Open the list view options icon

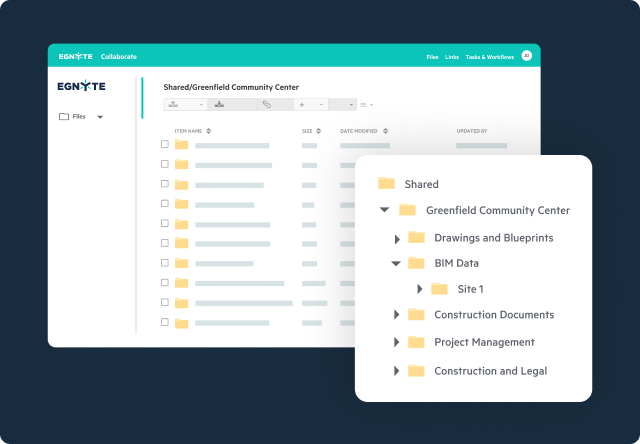click(x=365, y=104)
